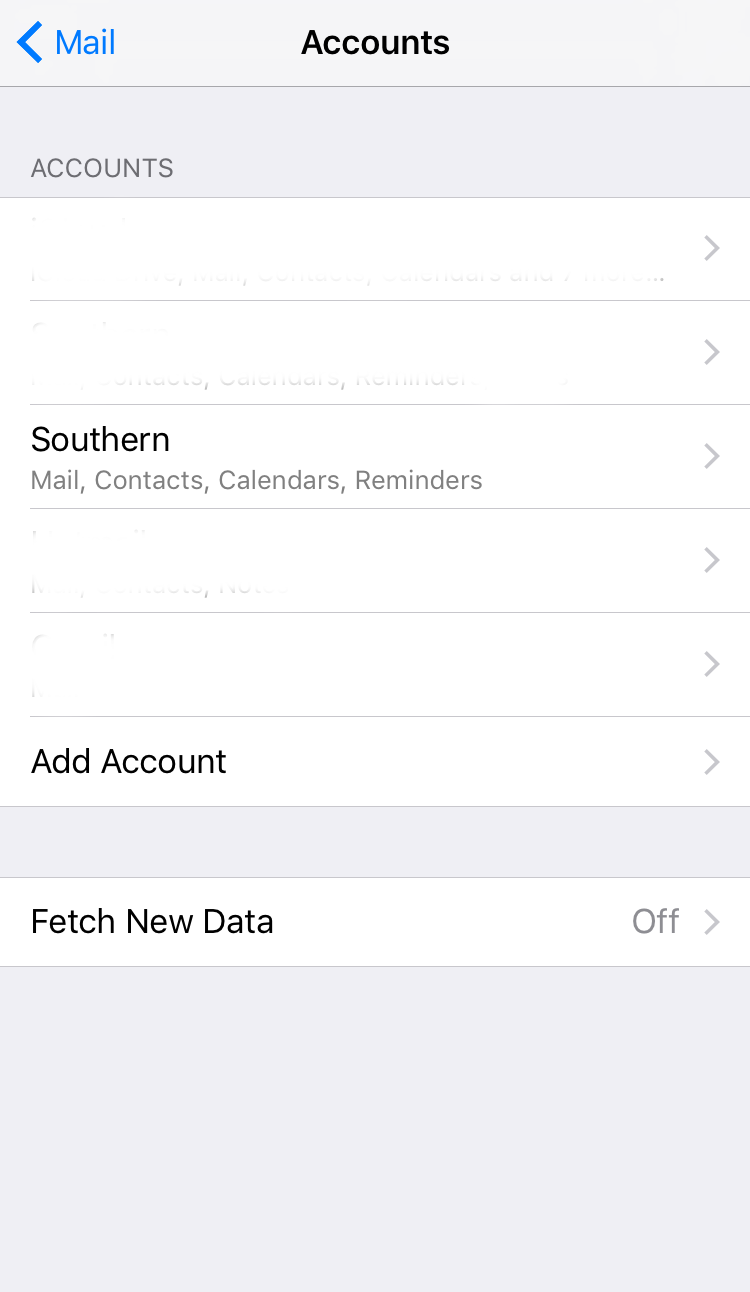This screenshot has height=1292, width=750.
Task: Tap chevron of account above Add Account
Action: pyautogui.click(x=712, y=664)
